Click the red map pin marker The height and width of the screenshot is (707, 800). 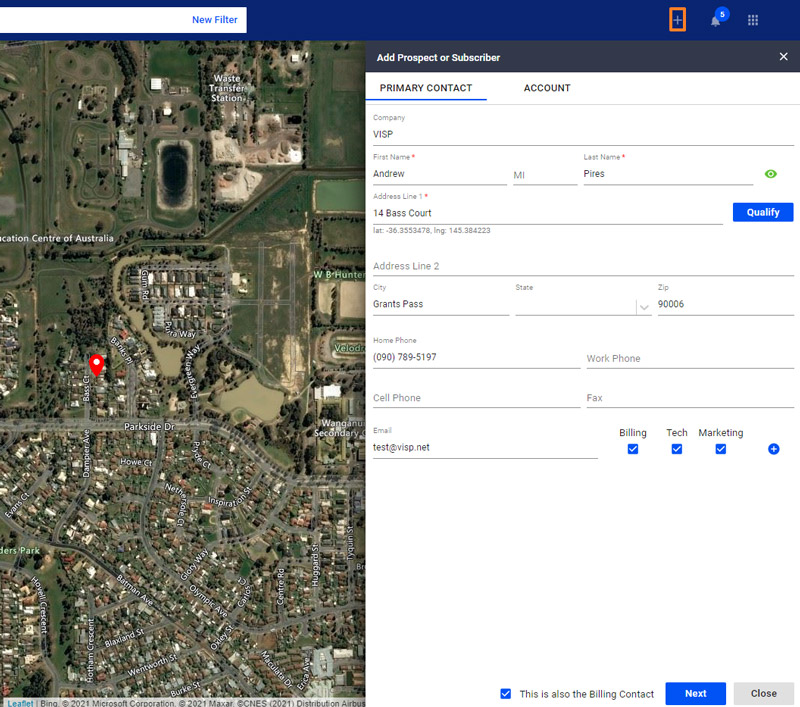coord(96,365)
